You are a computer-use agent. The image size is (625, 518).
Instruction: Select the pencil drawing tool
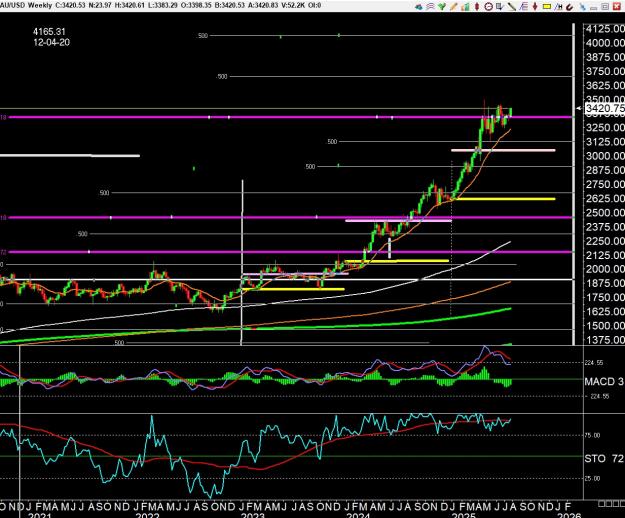pos(454,6)
